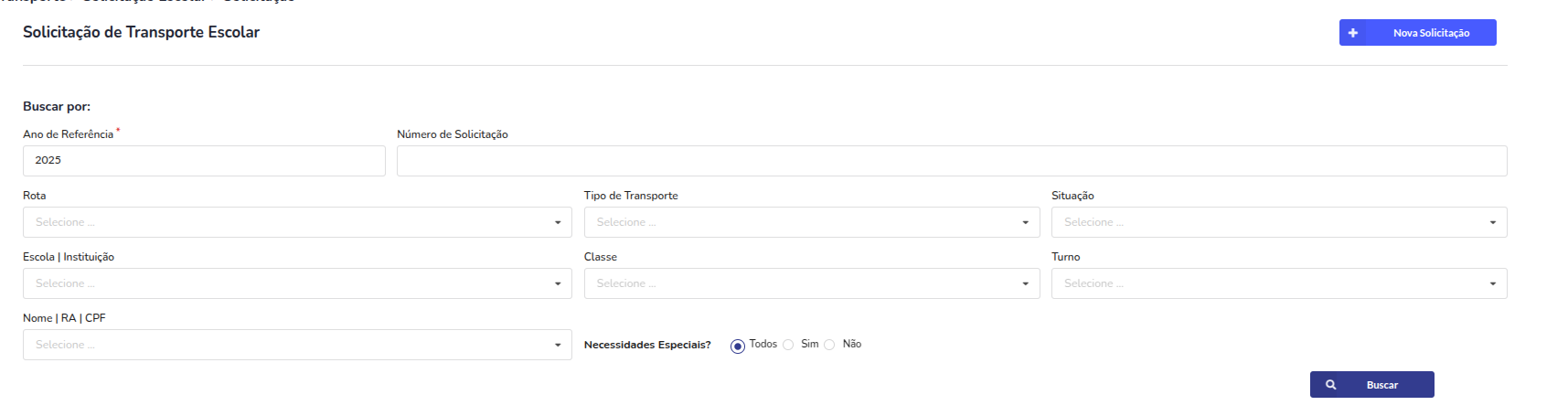The height and width of the screenshot is (416, 1568).
Task: Open the Rota select field
Action: click(x=297, y=222)
